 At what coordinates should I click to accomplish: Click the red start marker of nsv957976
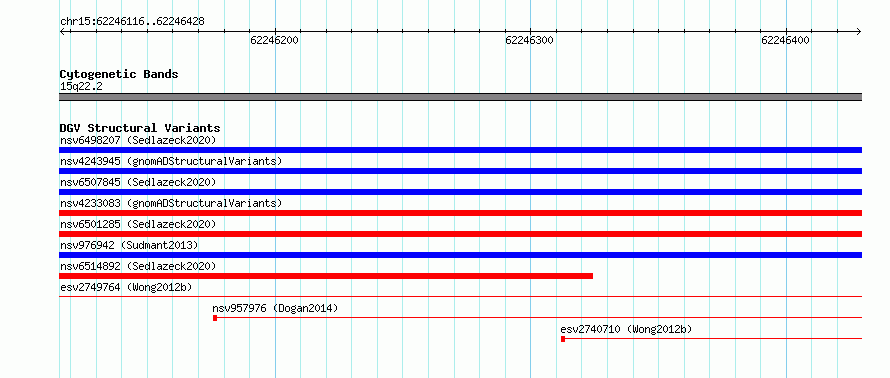click(x=215, y=318)
